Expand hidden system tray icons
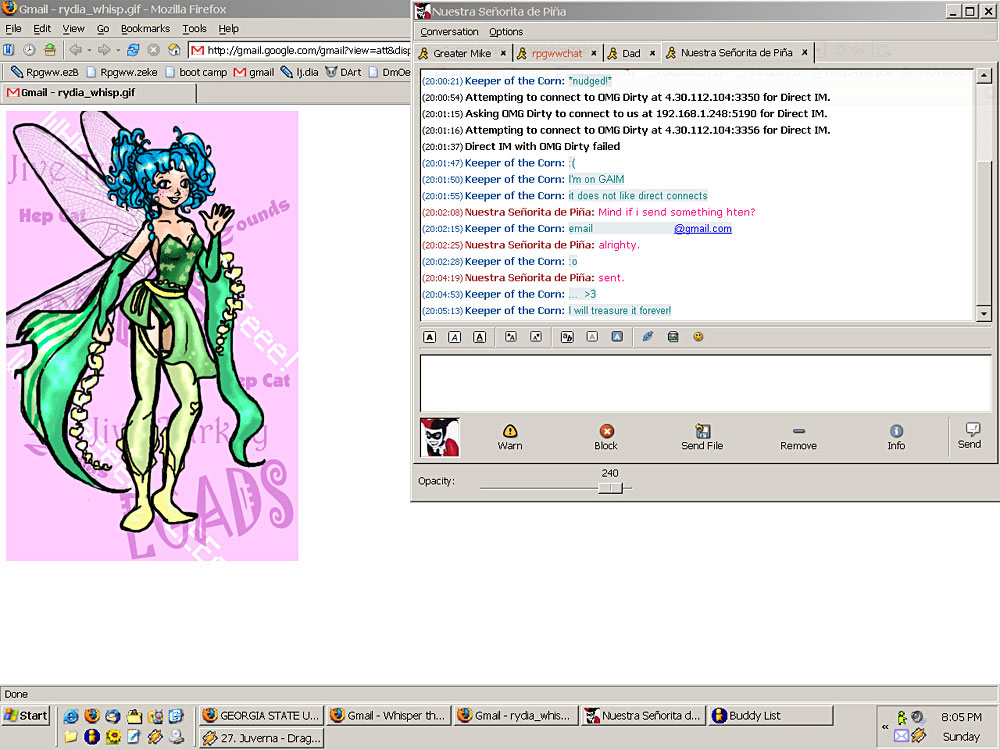This screenshot has height=750, width=1000. 885,726
